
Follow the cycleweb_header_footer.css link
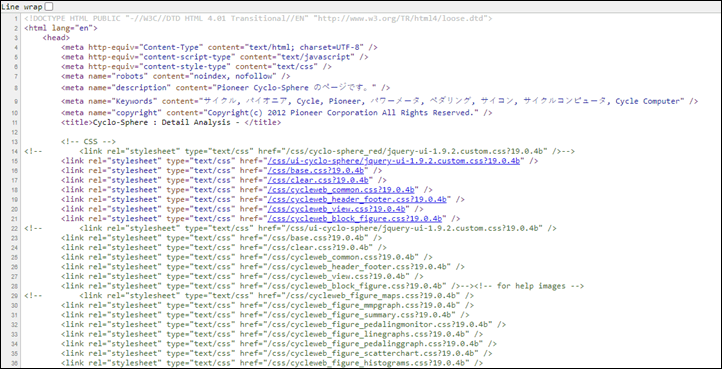tap(357, 199)
